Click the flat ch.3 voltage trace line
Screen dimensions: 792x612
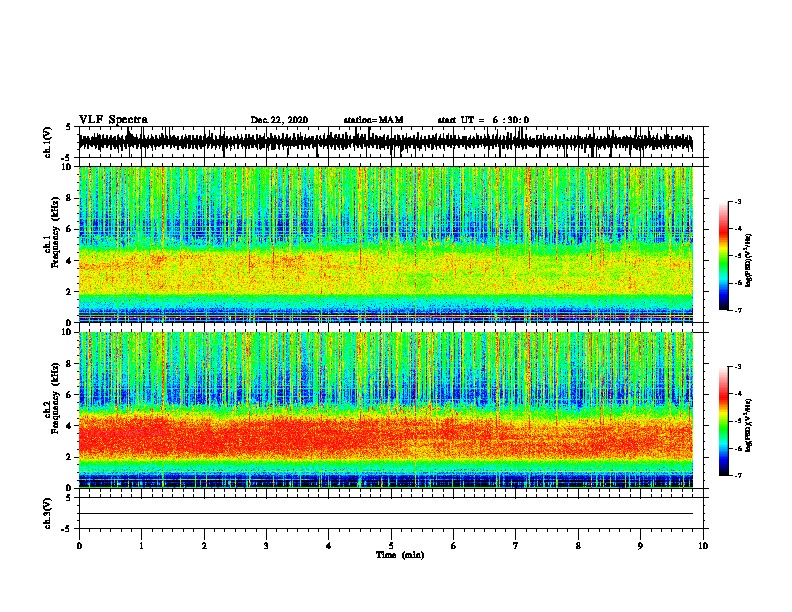click(385, 514)
